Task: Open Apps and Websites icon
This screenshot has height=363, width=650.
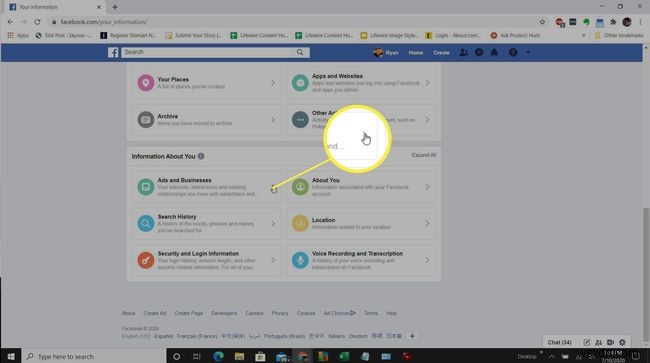Action: (x=300, y=83)
